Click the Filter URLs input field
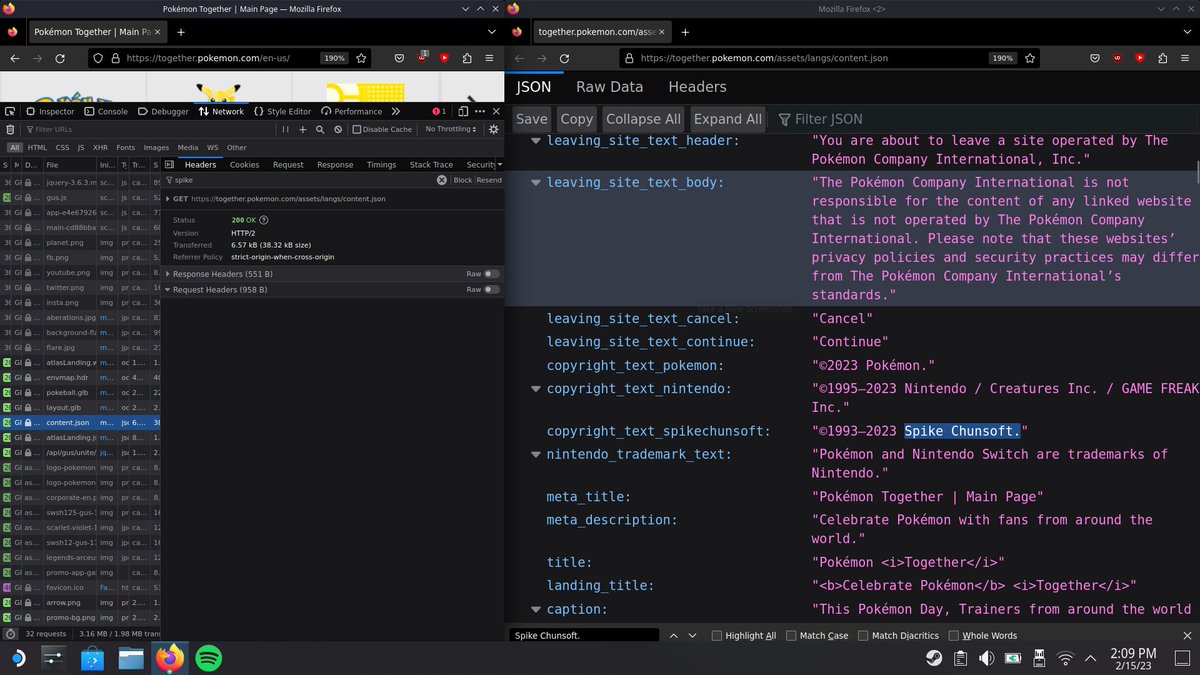Screen dimensions: 1200x675 pyautogui.click(x=148, y=129)
